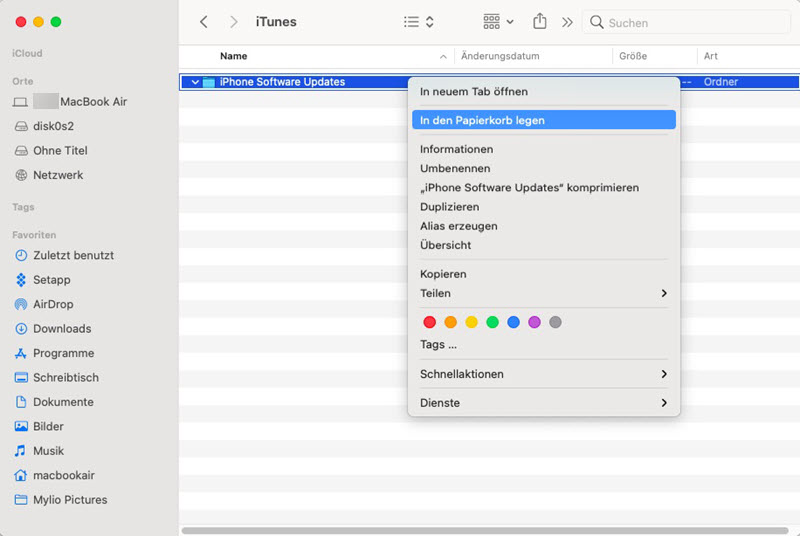Toggle sort direction arrow in Name column

click(x=443, y=57)
